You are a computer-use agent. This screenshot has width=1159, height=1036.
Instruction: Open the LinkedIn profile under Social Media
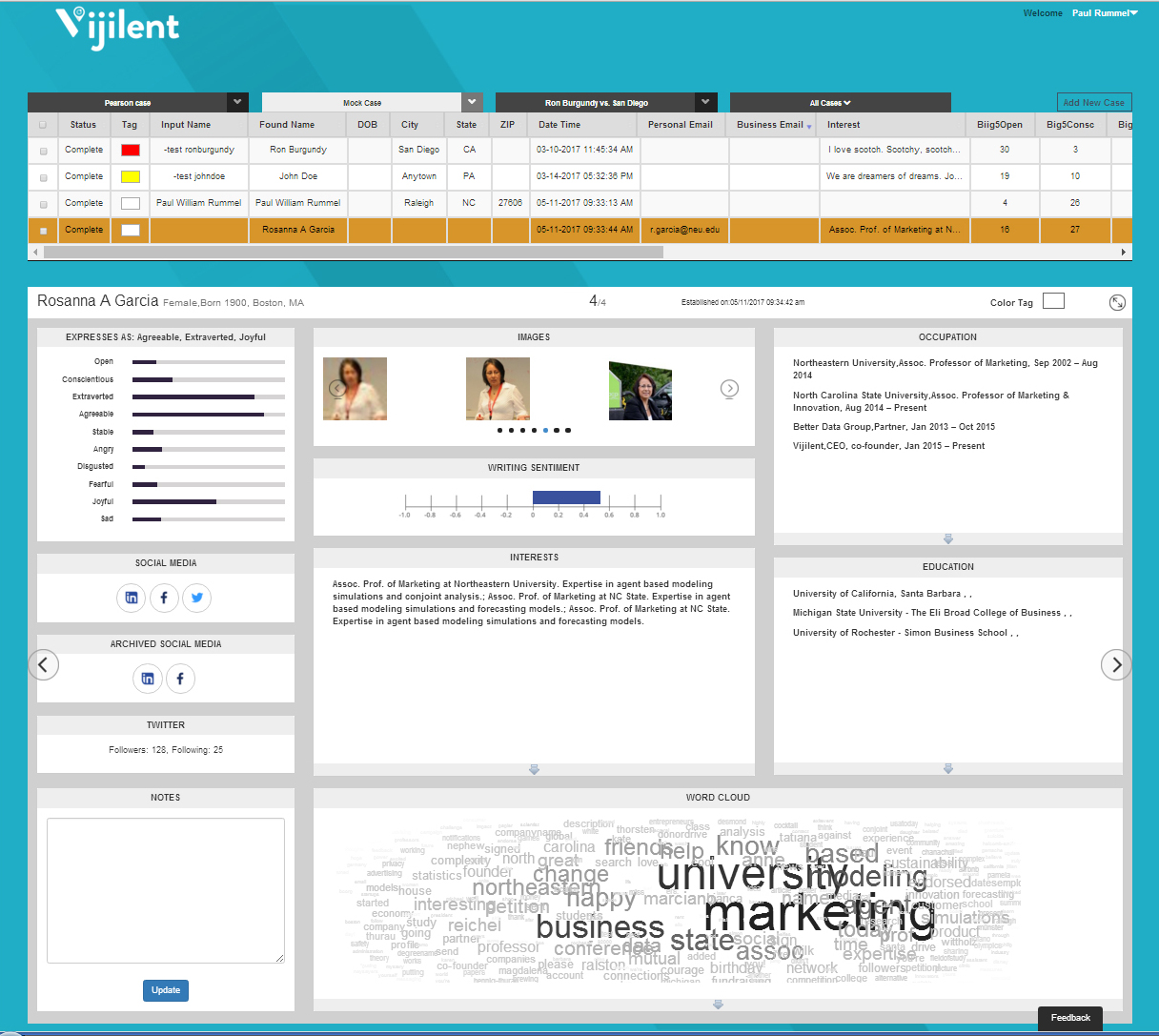[x=132, y=598]
